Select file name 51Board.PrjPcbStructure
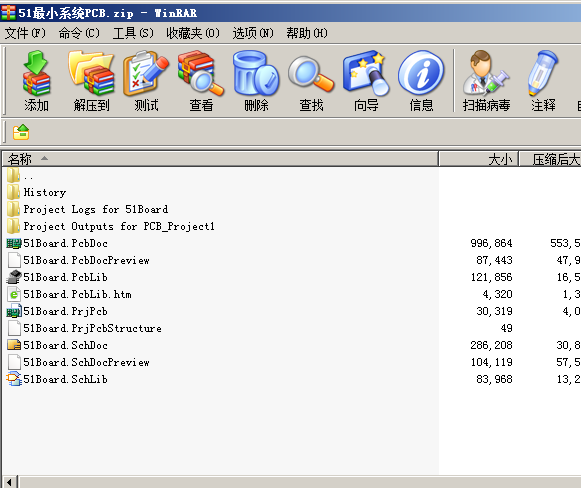Viewport: 581px width, 488px height. click(92, 328)
